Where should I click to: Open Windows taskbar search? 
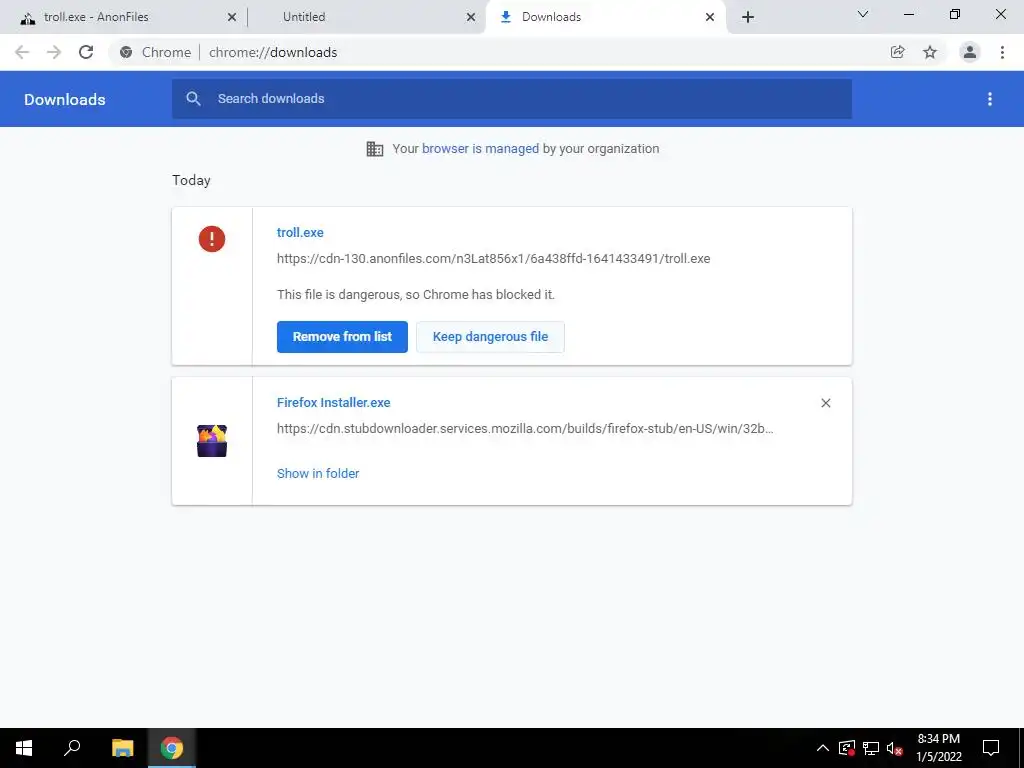tap(72, 748)
